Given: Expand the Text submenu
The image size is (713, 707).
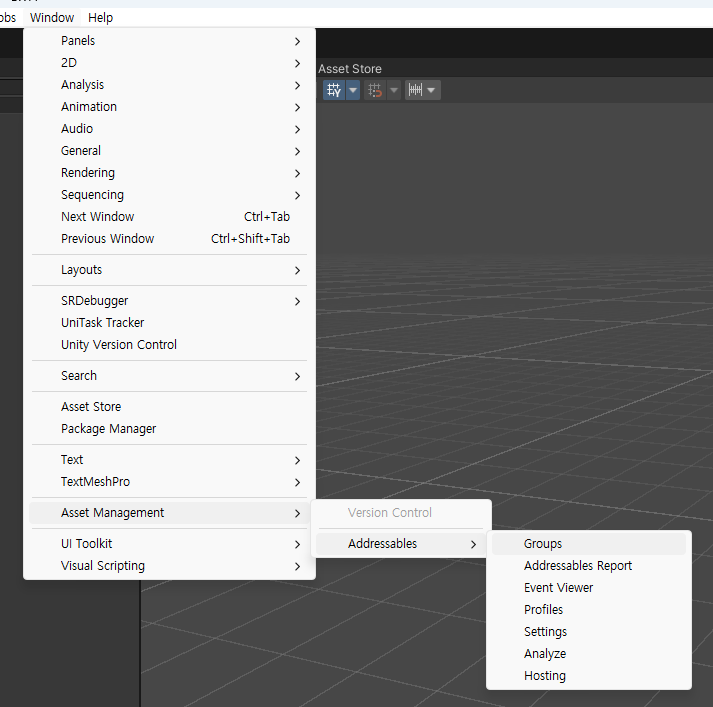Looking at the screenshot, I should [x=169, y=460].
